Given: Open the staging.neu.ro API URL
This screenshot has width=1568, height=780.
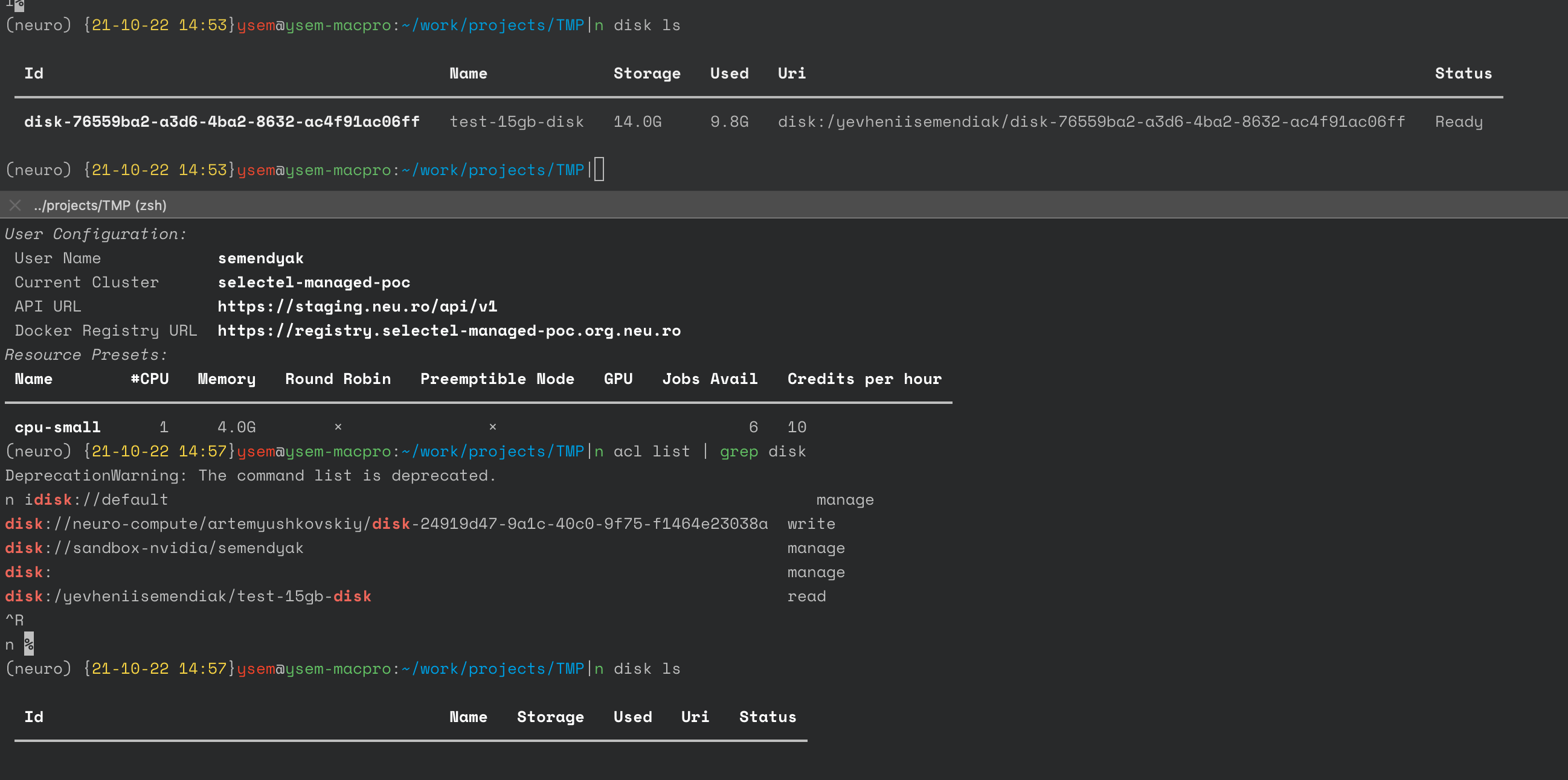Looking at the screenshot, I should [358, 307].
